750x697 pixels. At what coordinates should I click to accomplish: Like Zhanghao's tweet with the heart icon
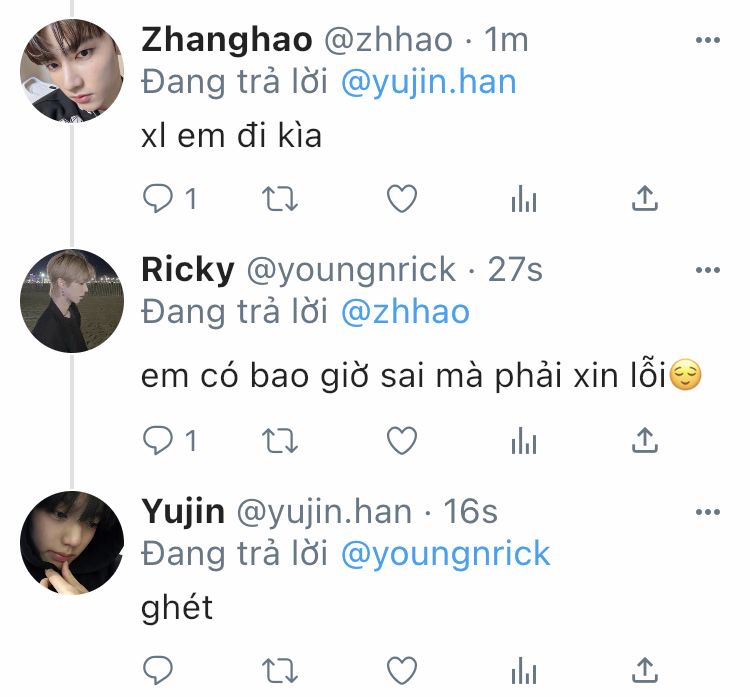click(x=402, y=199)
